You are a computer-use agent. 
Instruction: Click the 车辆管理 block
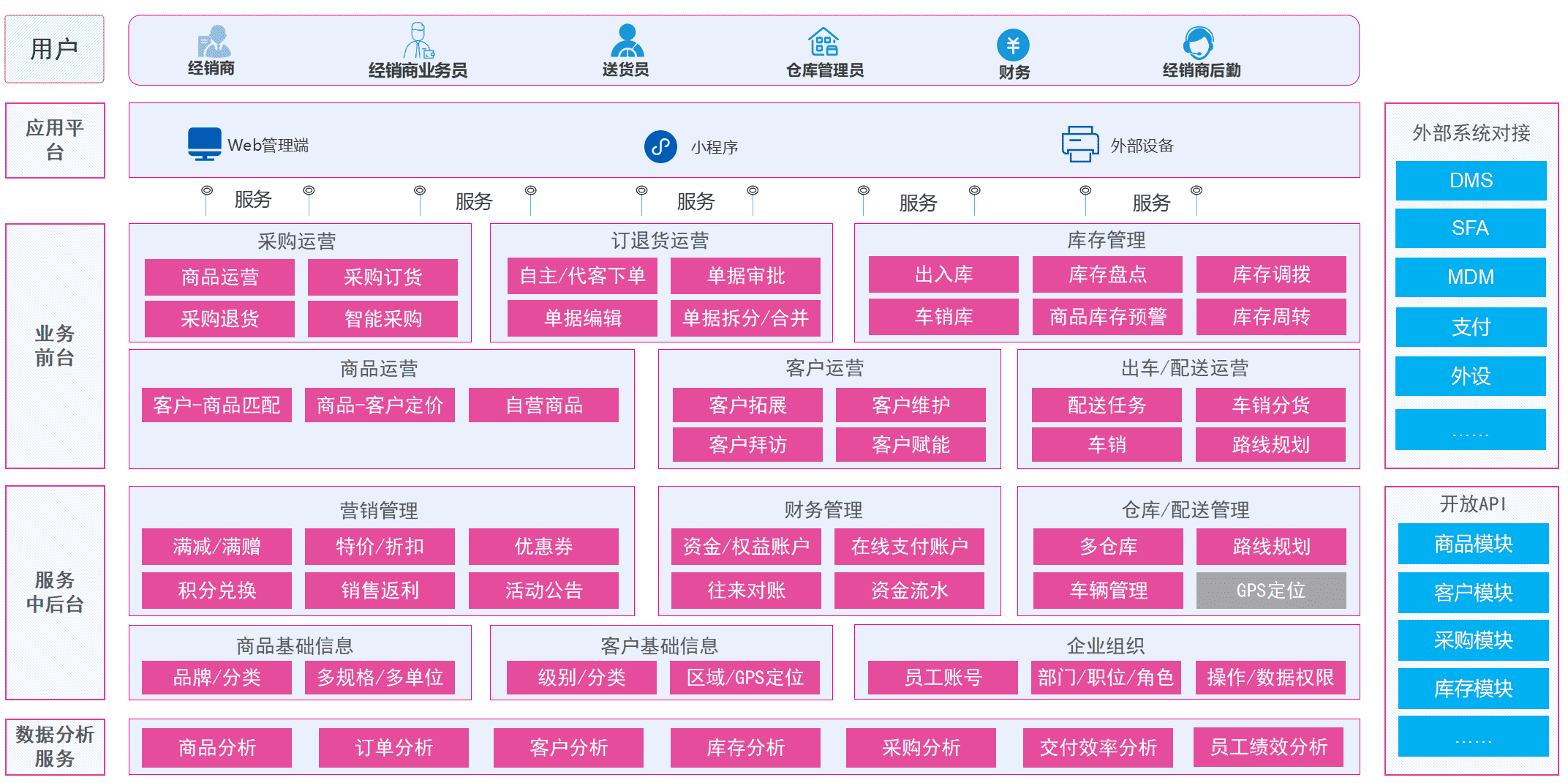coord(1108,591)
